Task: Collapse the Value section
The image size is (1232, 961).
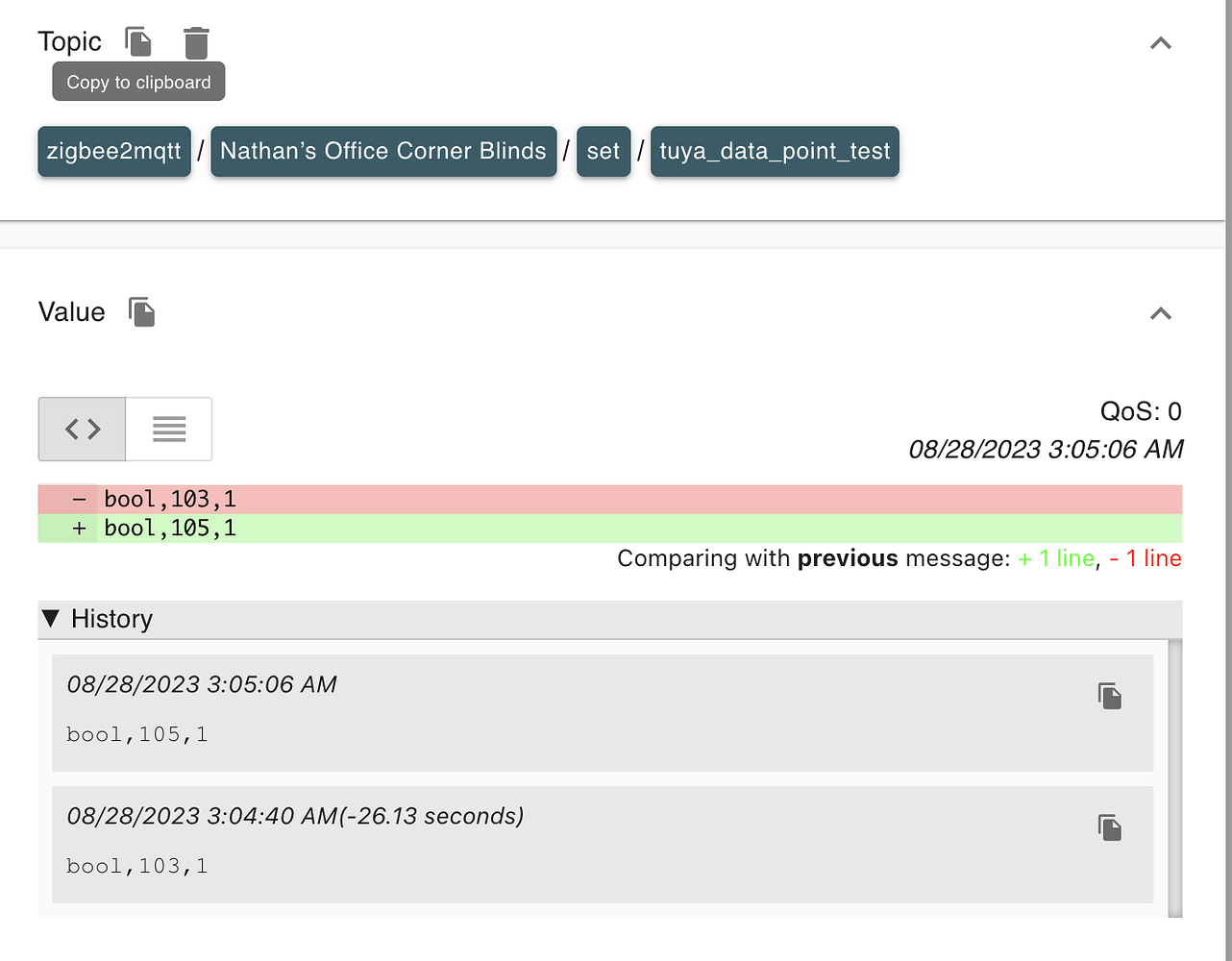Action: (x=1161, y=313)
